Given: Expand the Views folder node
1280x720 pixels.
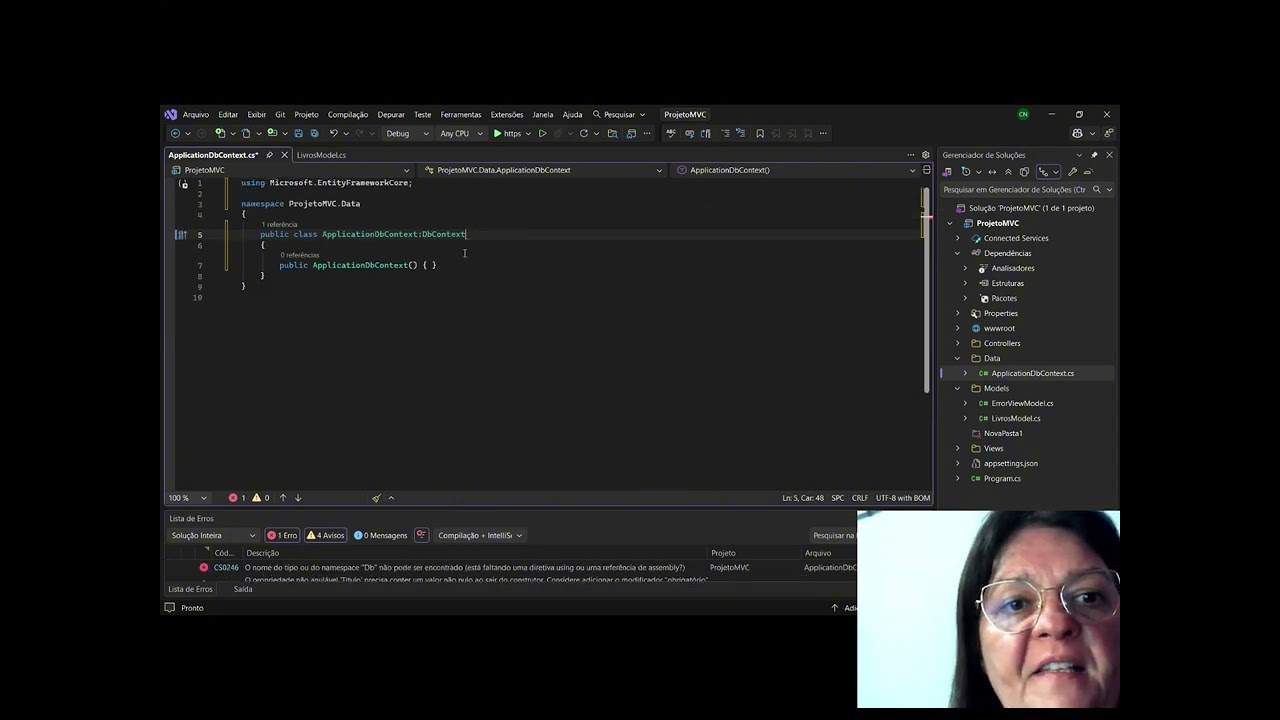Looking at the screenshot, I should (957, 448).
